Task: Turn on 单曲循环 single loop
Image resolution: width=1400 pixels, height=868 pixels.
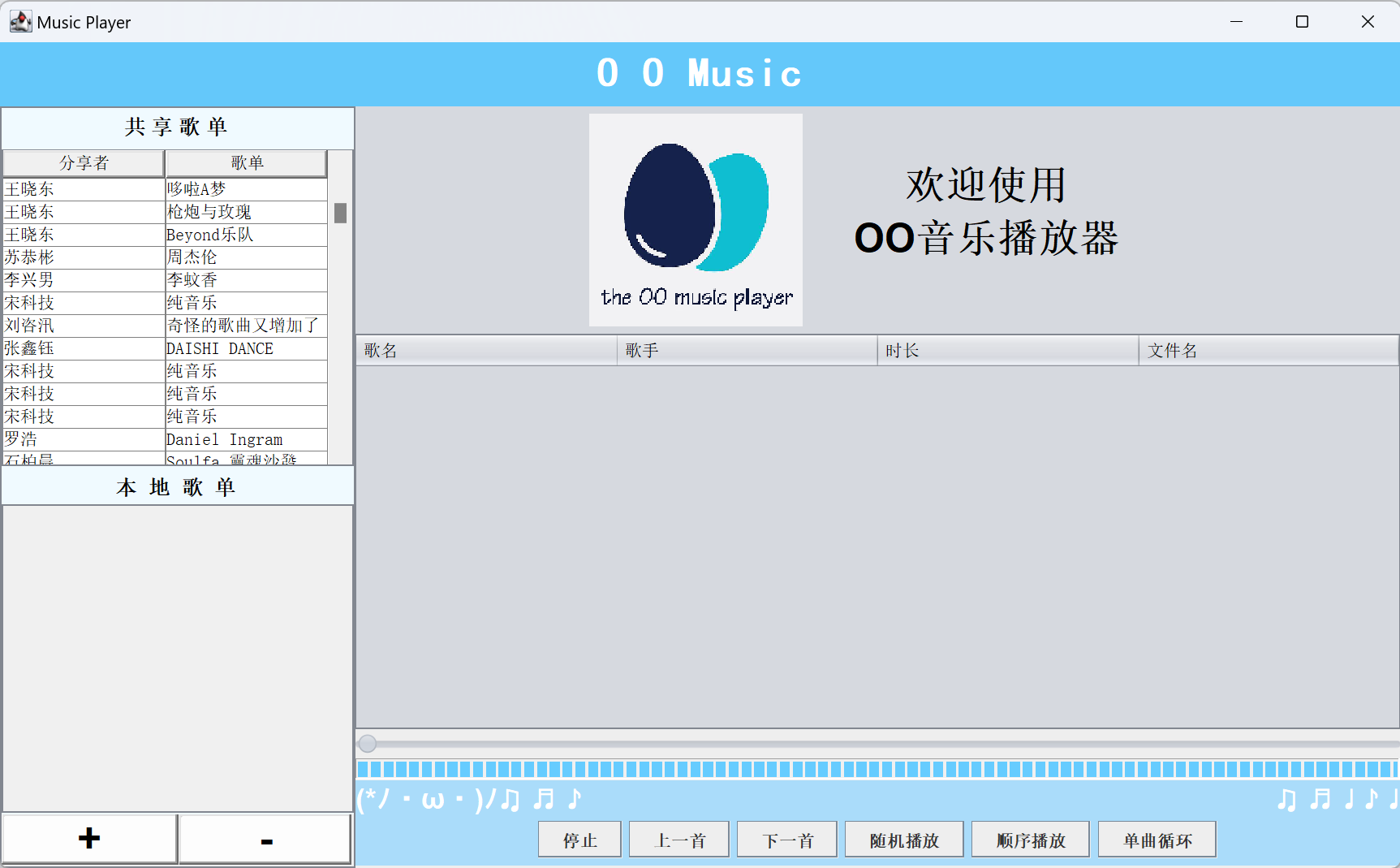Action: (x=1157, y=840)
